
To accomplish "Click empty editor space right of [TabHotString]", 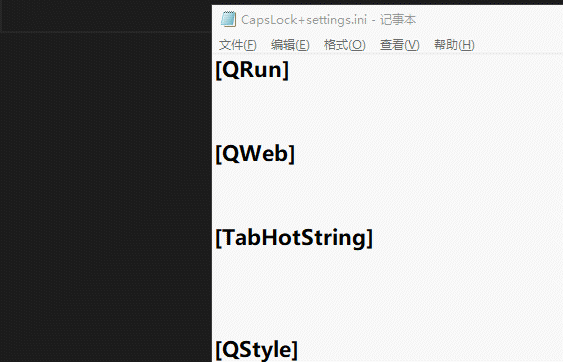I will click(x=468, y=238).
